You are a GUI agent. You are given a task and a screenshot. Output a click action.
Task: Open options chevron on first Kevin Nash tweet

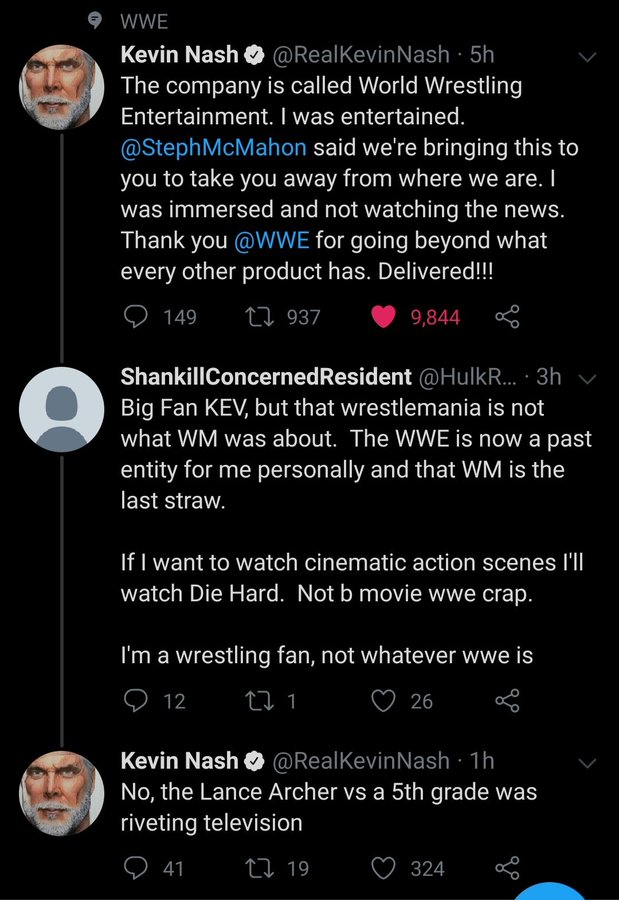point(587,57)
